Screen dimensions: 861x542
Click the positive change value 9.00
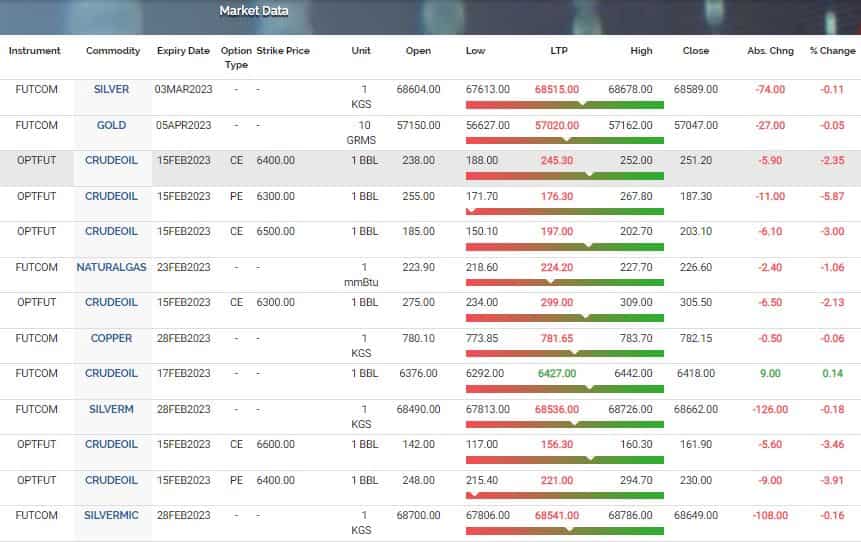tap(770, 373)
